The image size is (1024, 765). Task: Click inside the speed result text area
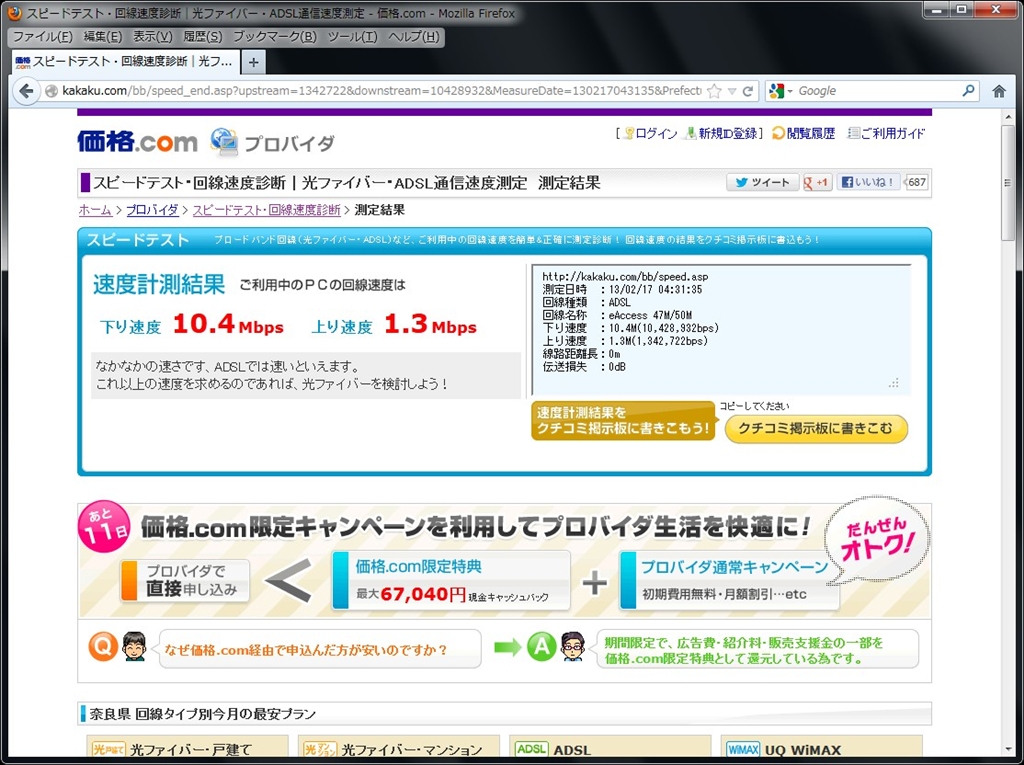[721, 330]
